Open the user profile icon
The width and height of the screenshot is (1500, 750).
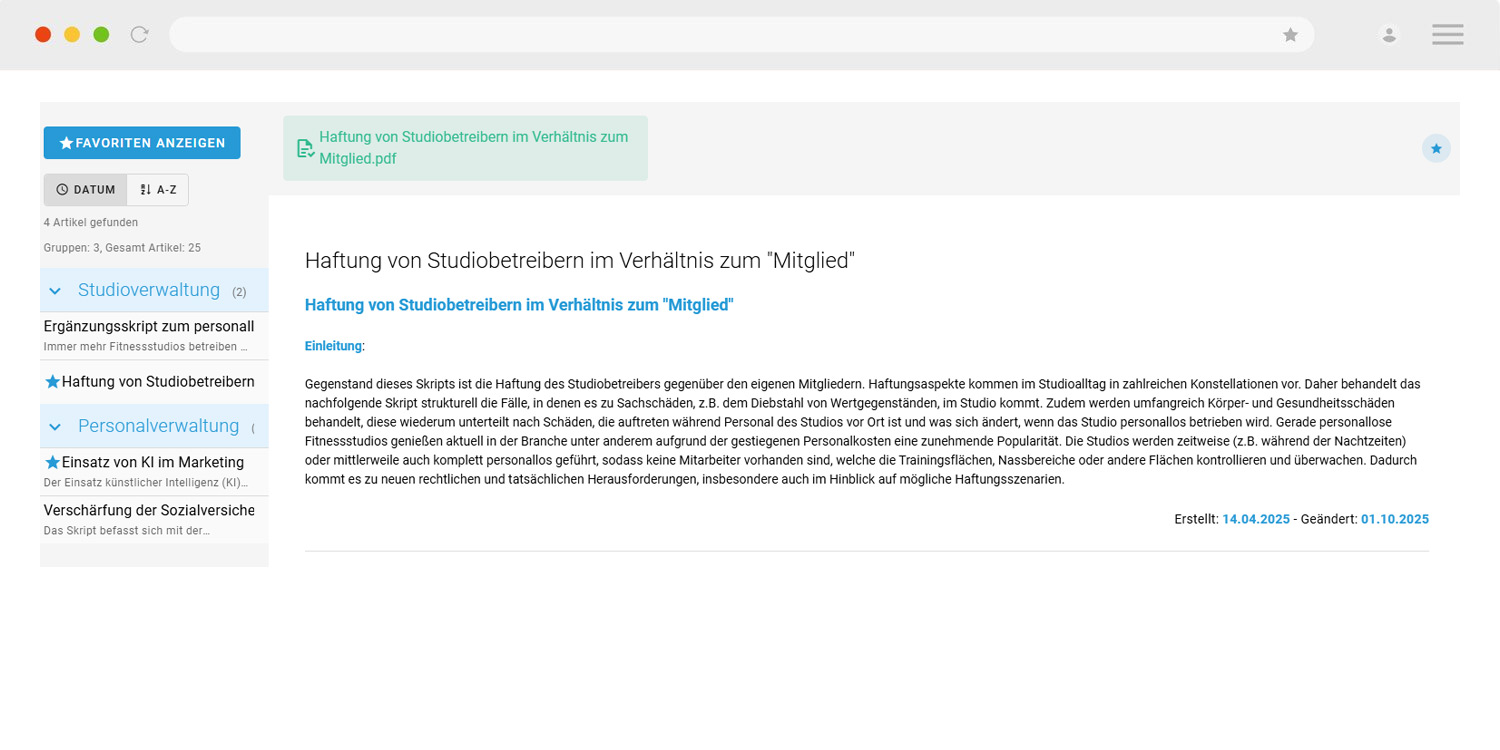pos(1389,35)
